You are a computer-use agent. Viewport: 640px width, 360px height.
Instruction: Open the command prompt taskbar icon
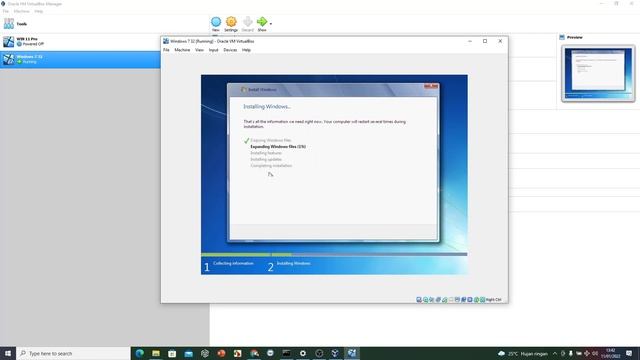tap(287, 353)
